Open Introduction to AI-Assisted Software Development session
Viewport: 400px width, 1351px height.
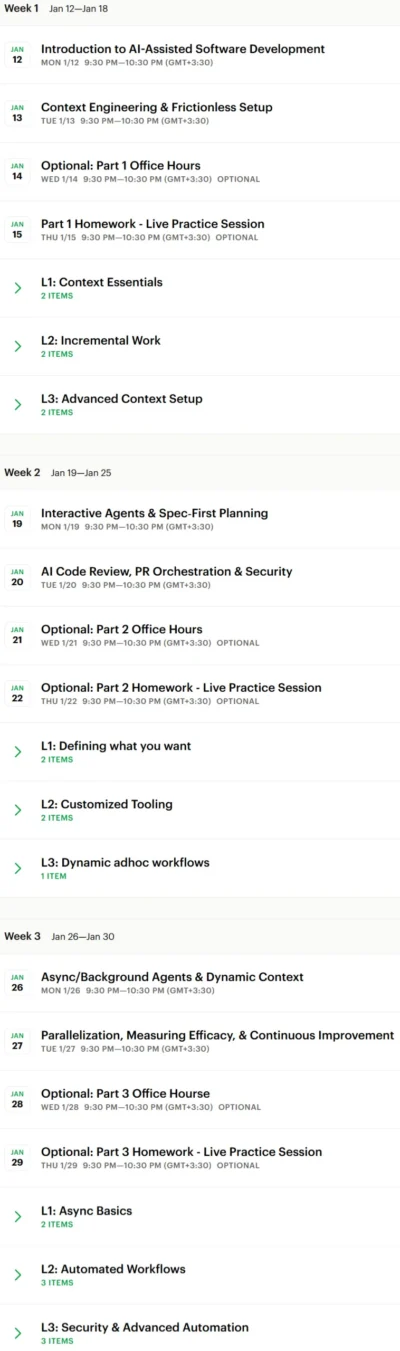(183, 48)
